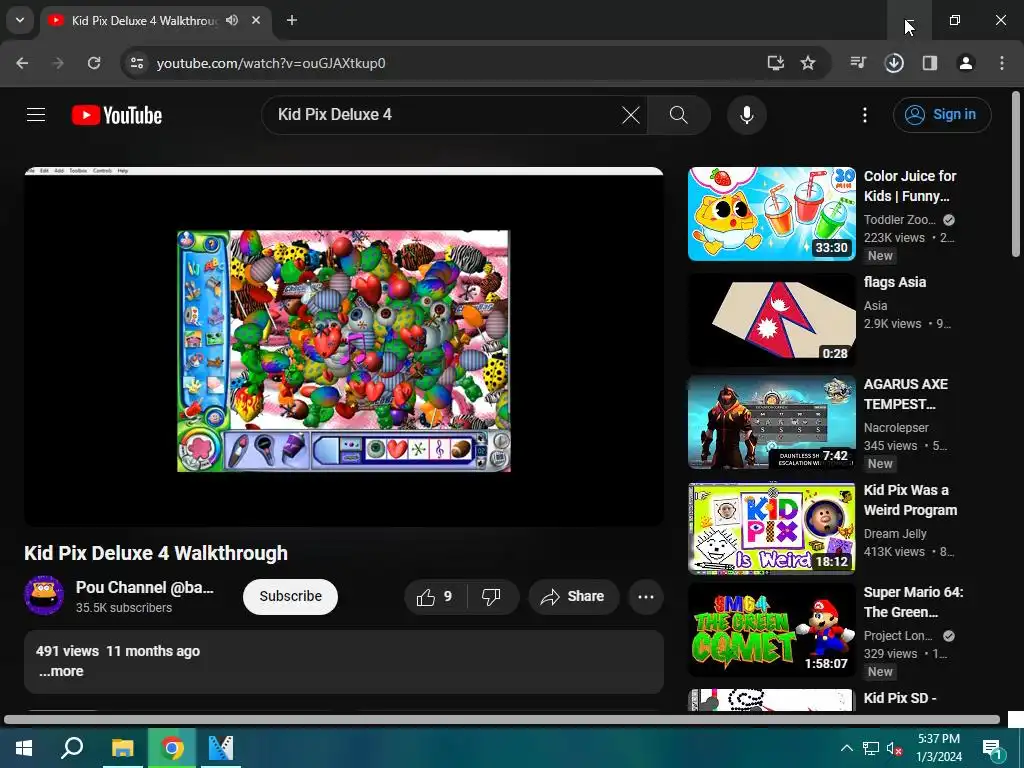Open Windows taskbar search
Image resolution: width=1024 pixels, height=768 pixels.
pos(72,748)
